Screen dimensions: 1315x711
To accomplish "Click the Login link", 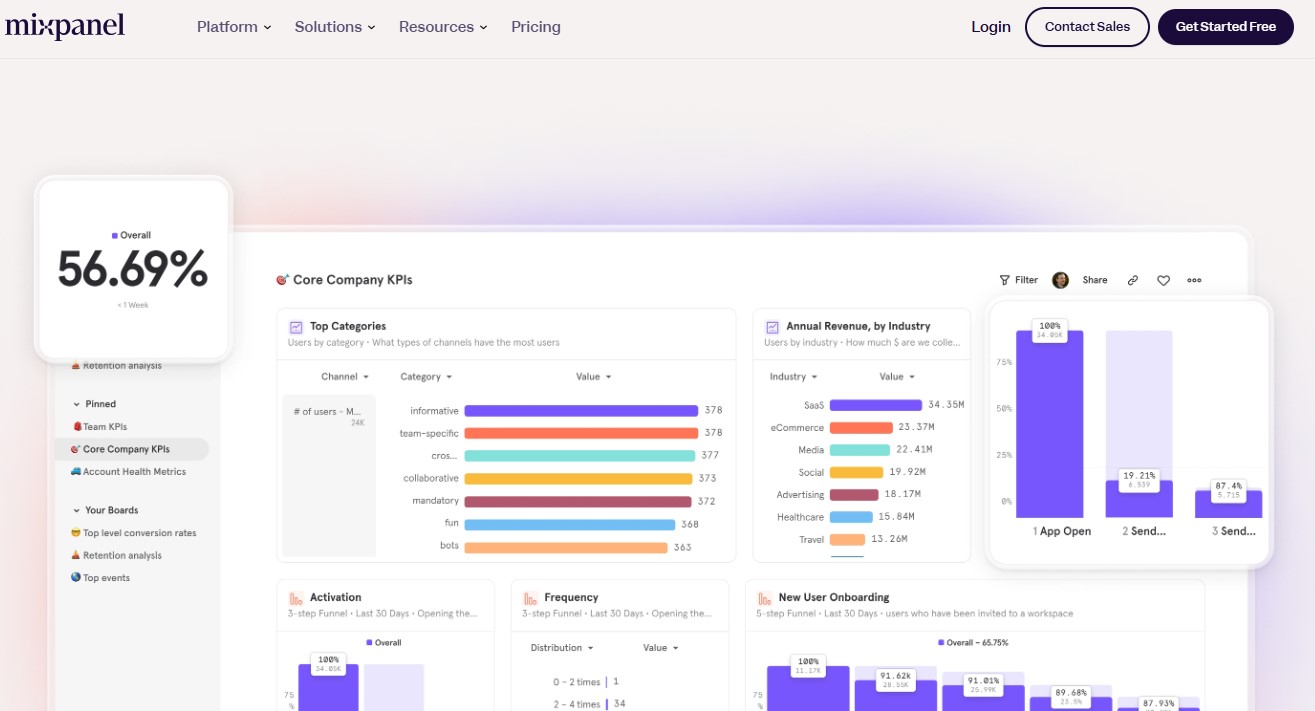I will (x=991, y=27).
